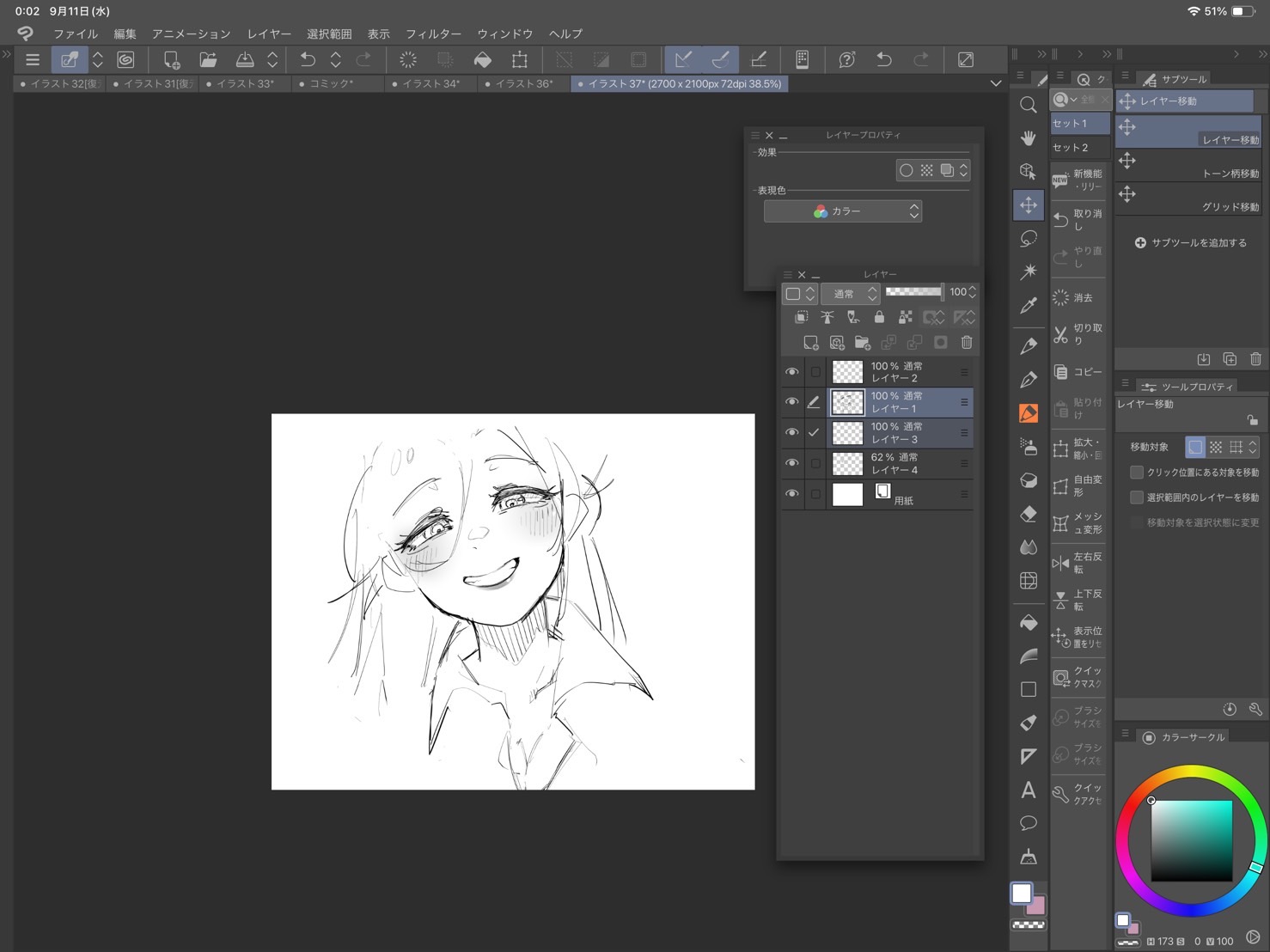Click the delete layer trash icon
The image size is (1270, 952).
(x=966, y=343)
